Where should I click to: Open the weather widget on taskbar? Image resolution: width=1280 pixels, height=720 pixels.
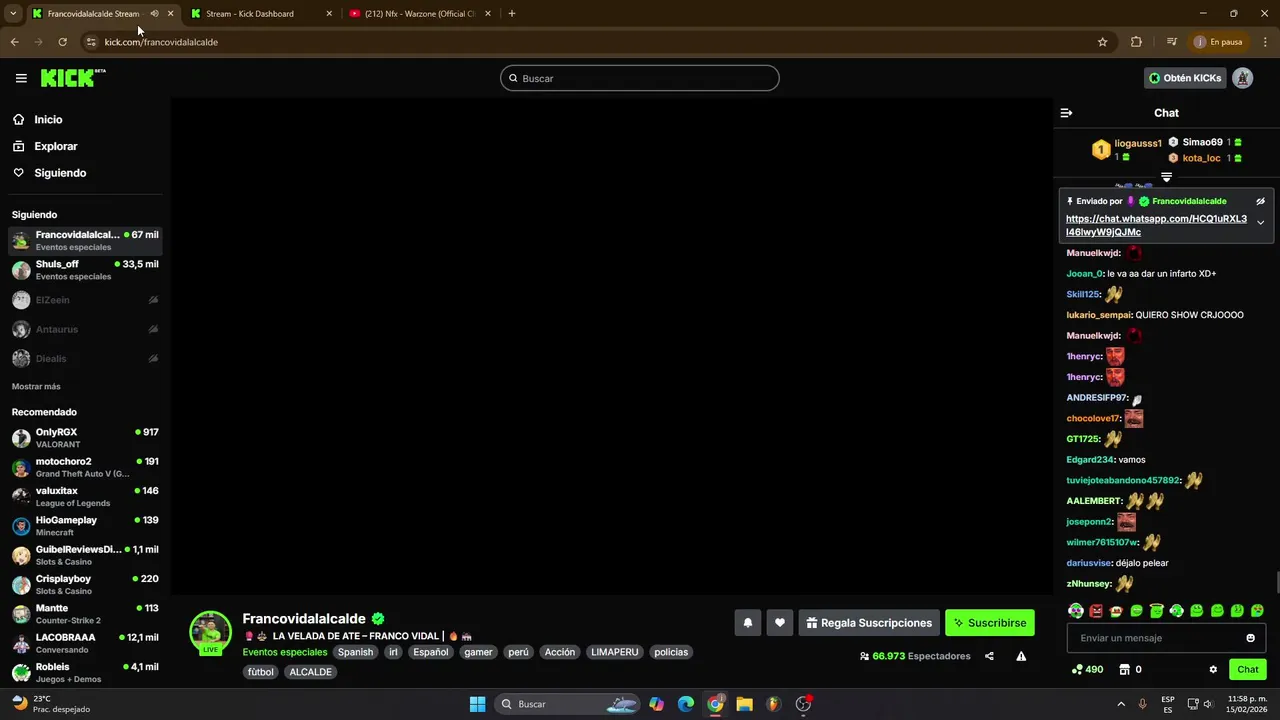(x=52, y=704)
